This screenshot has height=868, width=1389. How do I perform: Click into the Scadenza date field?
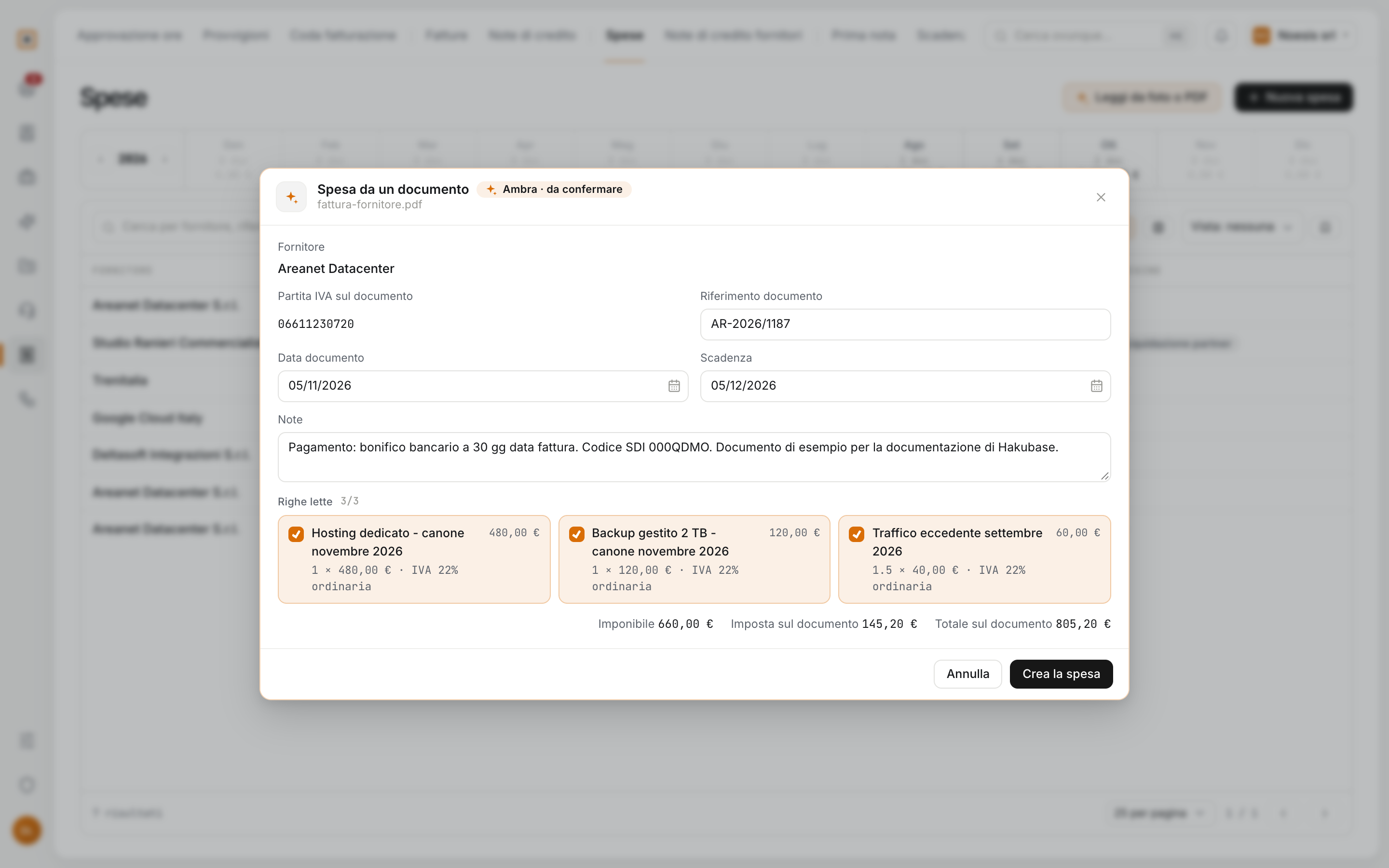pos(905,386)
